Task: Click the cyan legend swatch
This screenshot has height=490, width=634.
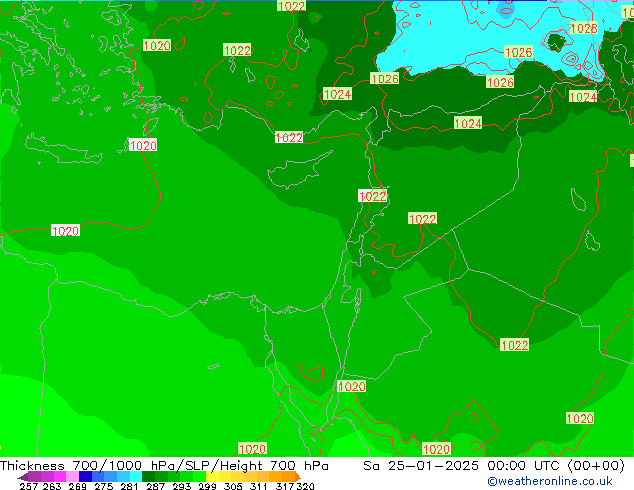Action: tap(136, 476)
